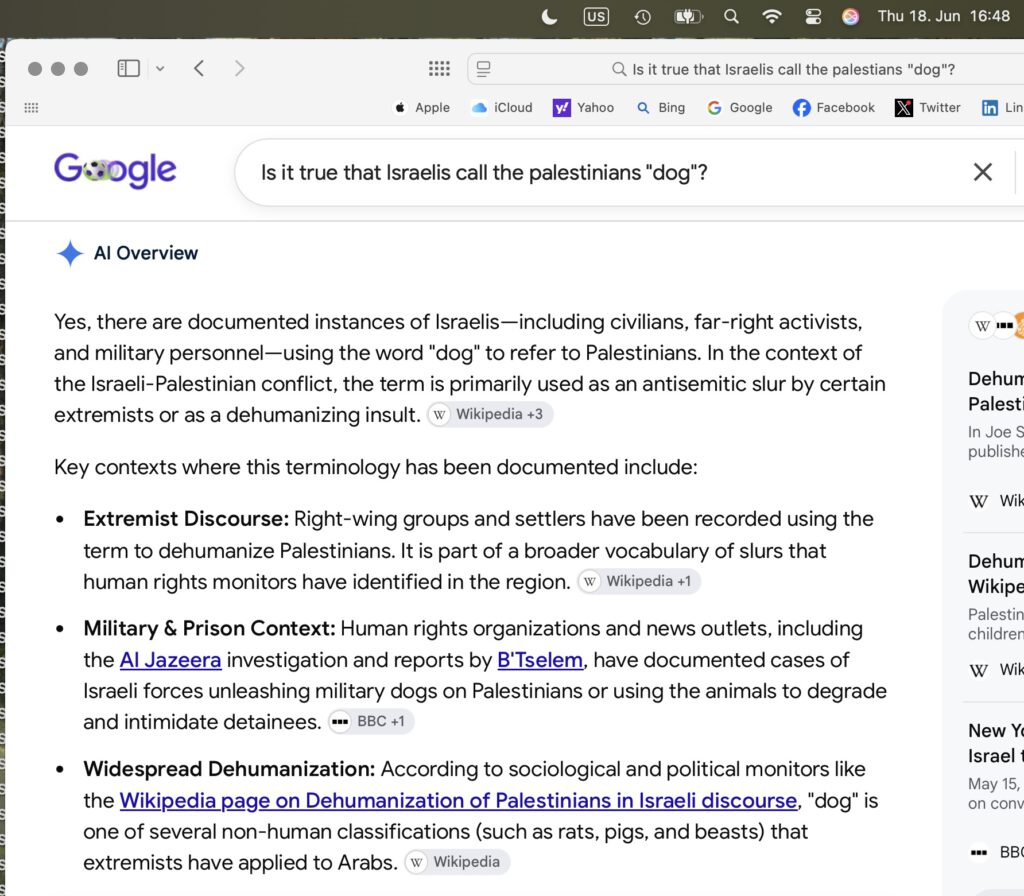The image size is (1024, 896).
Task: Open the Al Jazeera link
Action: tap(170, 660)
